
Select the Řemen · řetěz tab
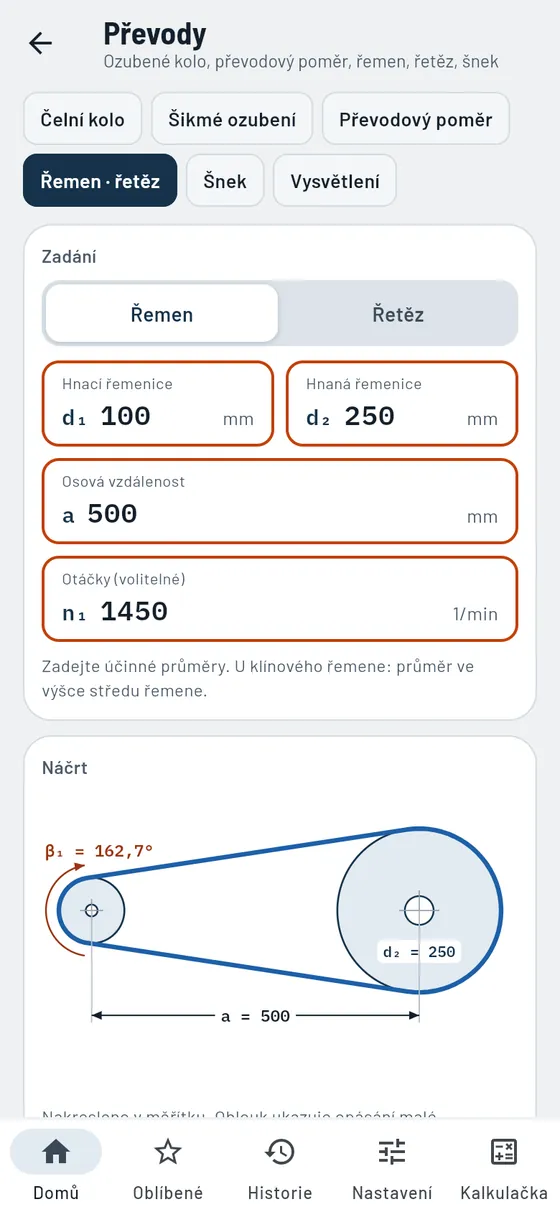[100, 181]
